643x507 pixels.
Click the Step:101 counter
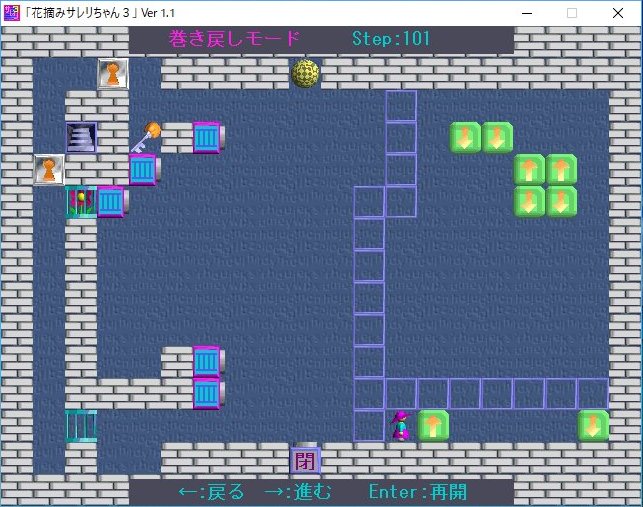[391, 39]
